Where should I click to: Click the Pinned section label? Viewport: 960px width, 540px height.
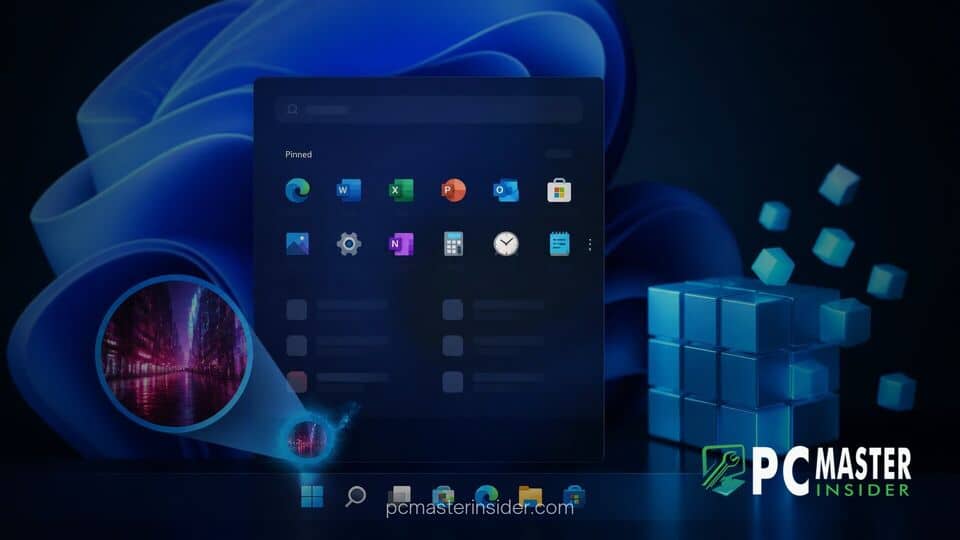pos(298,154)
